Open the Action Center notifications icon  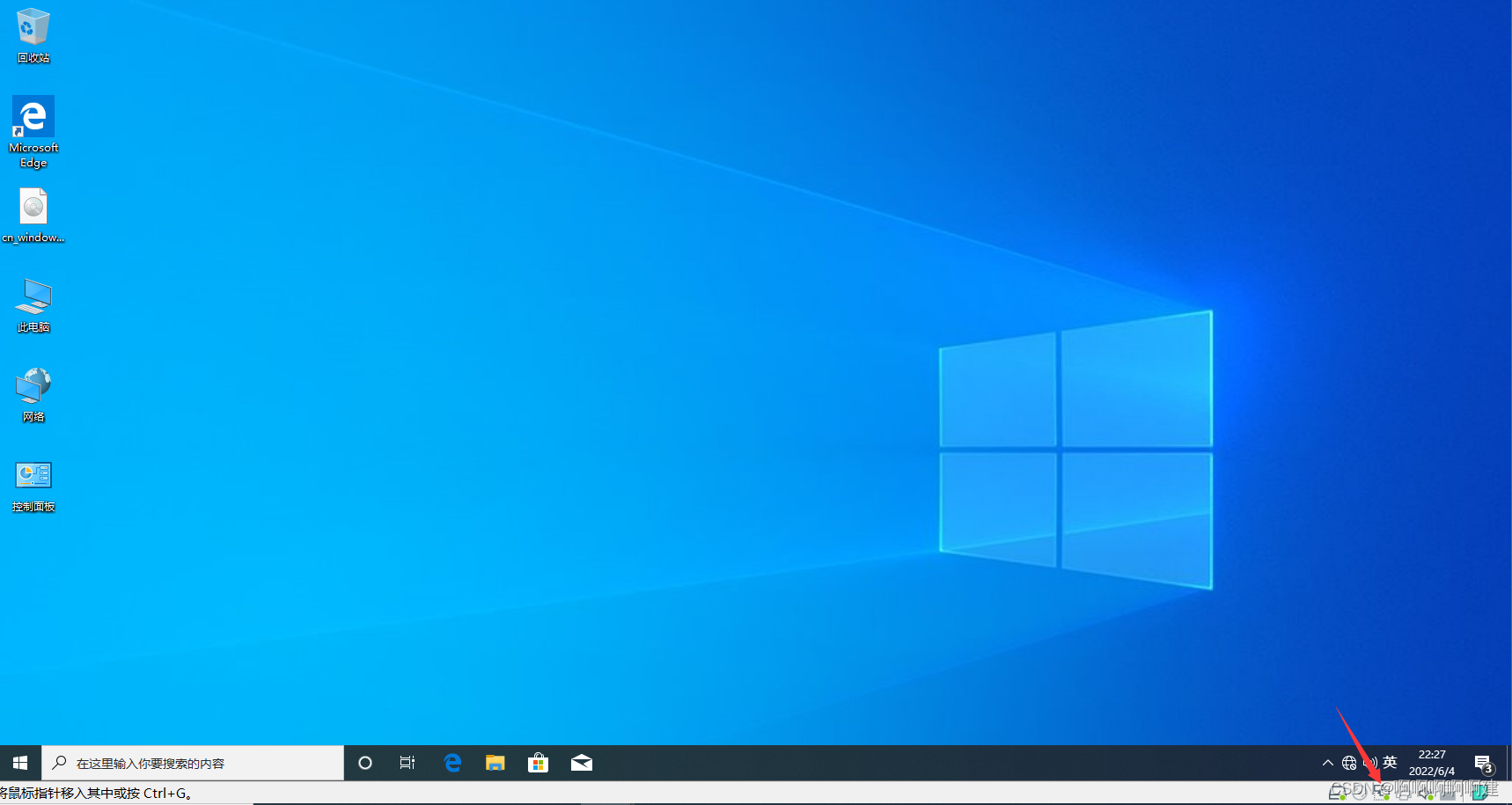[x=1485, y=764]
